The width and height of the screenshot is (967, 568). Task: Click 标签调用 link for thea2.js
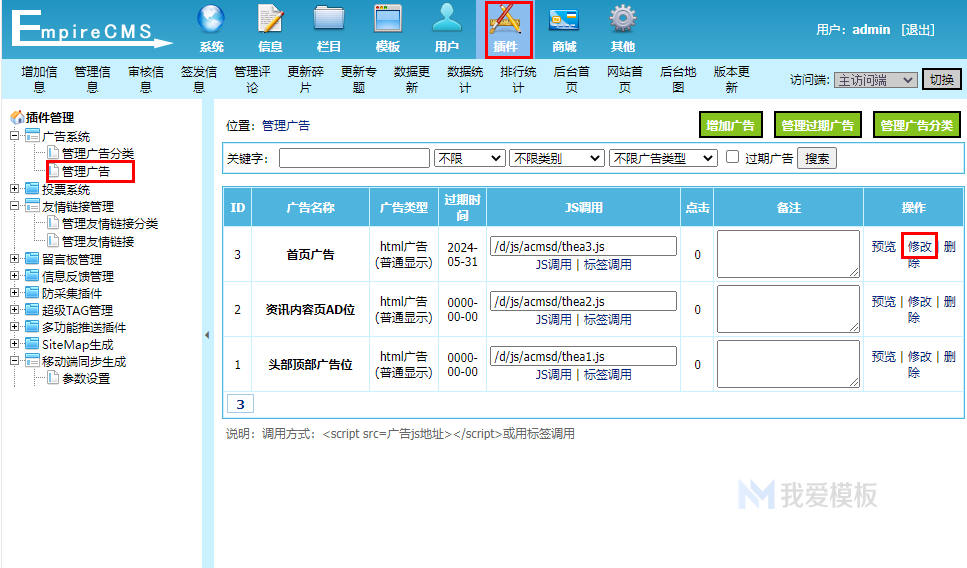click(607, 319)
